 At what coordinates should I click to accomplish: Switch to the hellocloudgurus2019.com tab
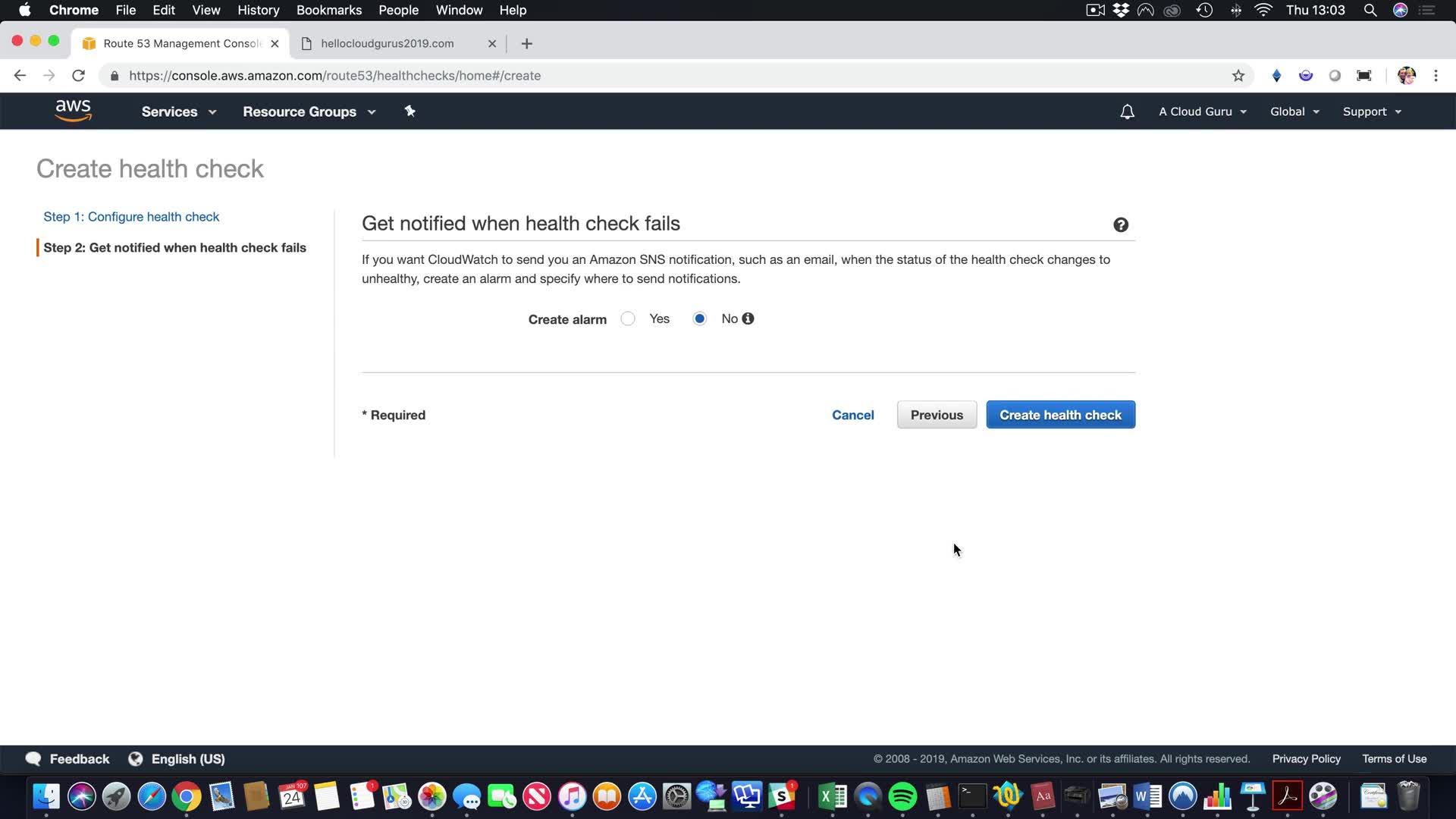[388, 43]
